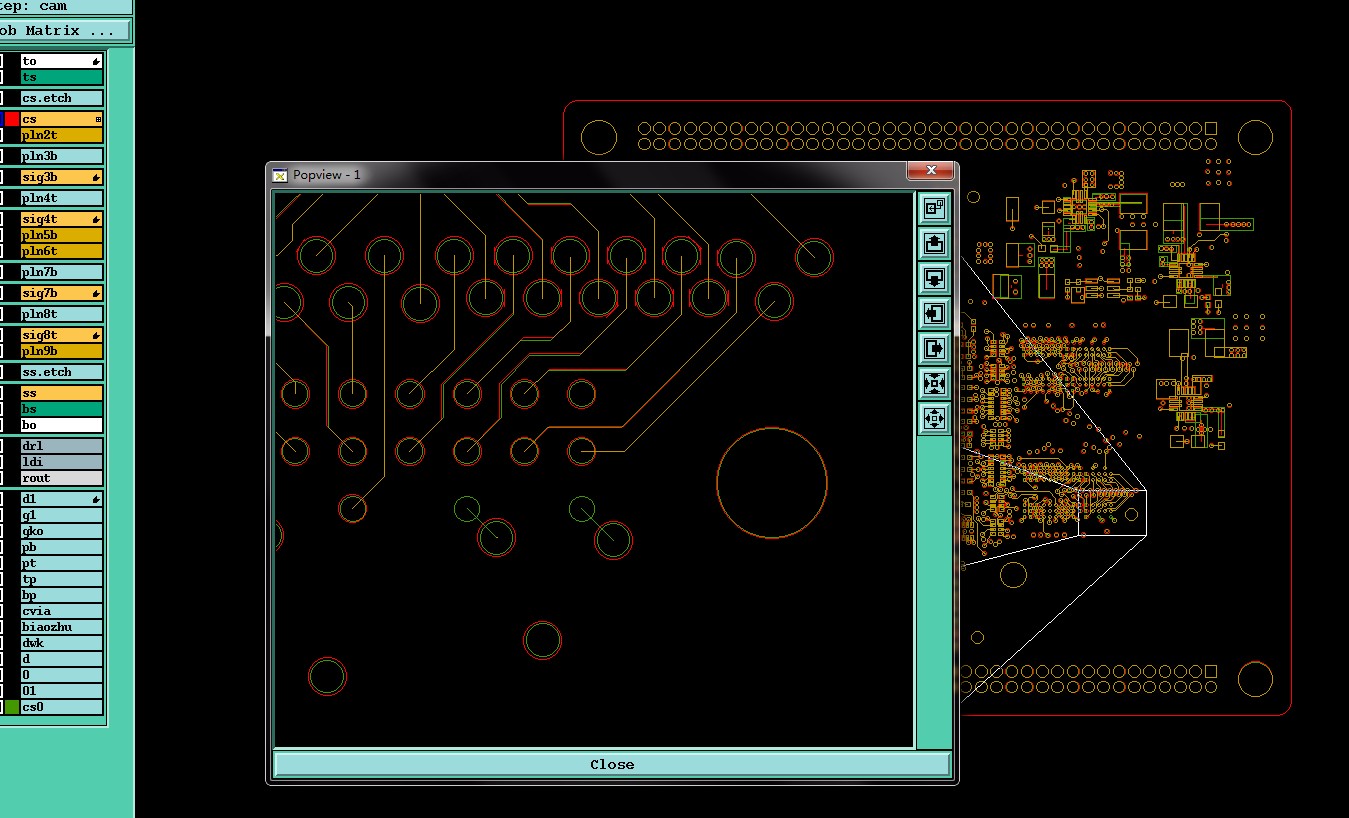Select the 'ss.etch' layer row

point(62,372)
